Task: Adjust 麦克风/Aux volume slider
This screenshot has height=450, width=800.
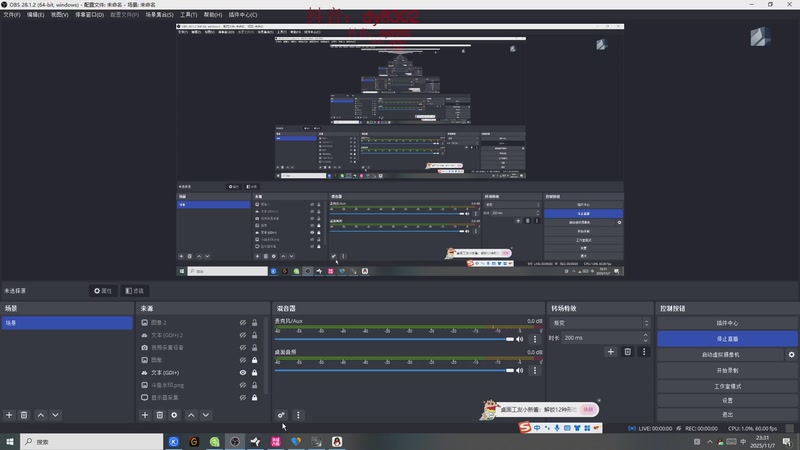Action: 394,339
